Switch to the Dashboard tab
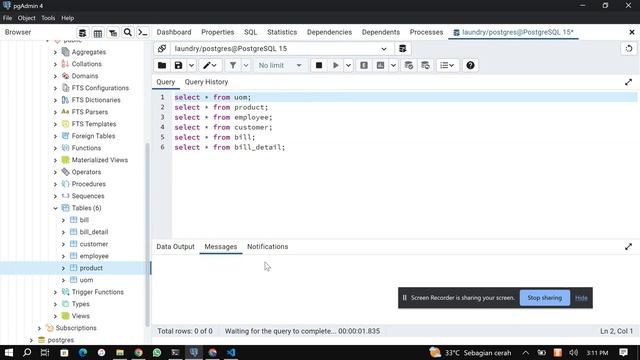The image size is (640, 360). click(174, 32)
